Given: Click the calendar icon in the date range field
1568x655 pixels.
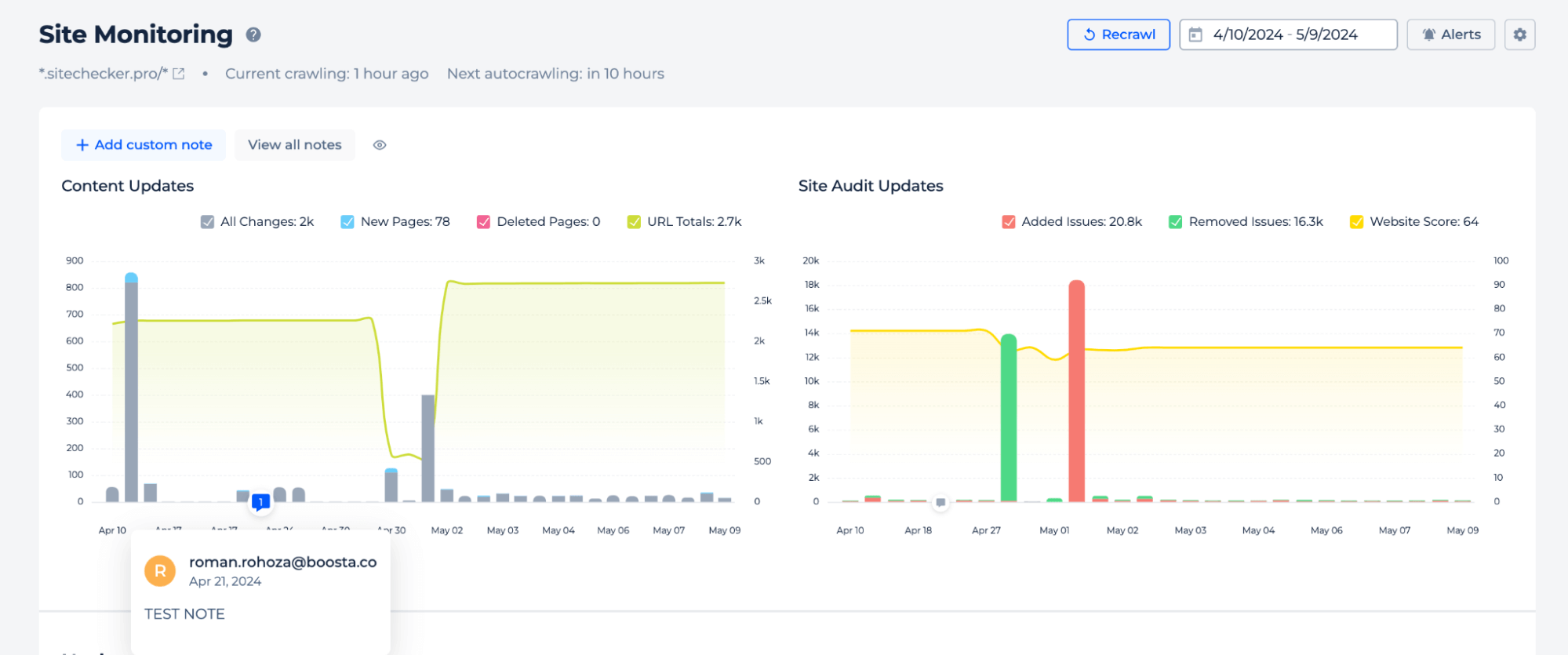Looking at the screenshot, I should [1195, 35].
